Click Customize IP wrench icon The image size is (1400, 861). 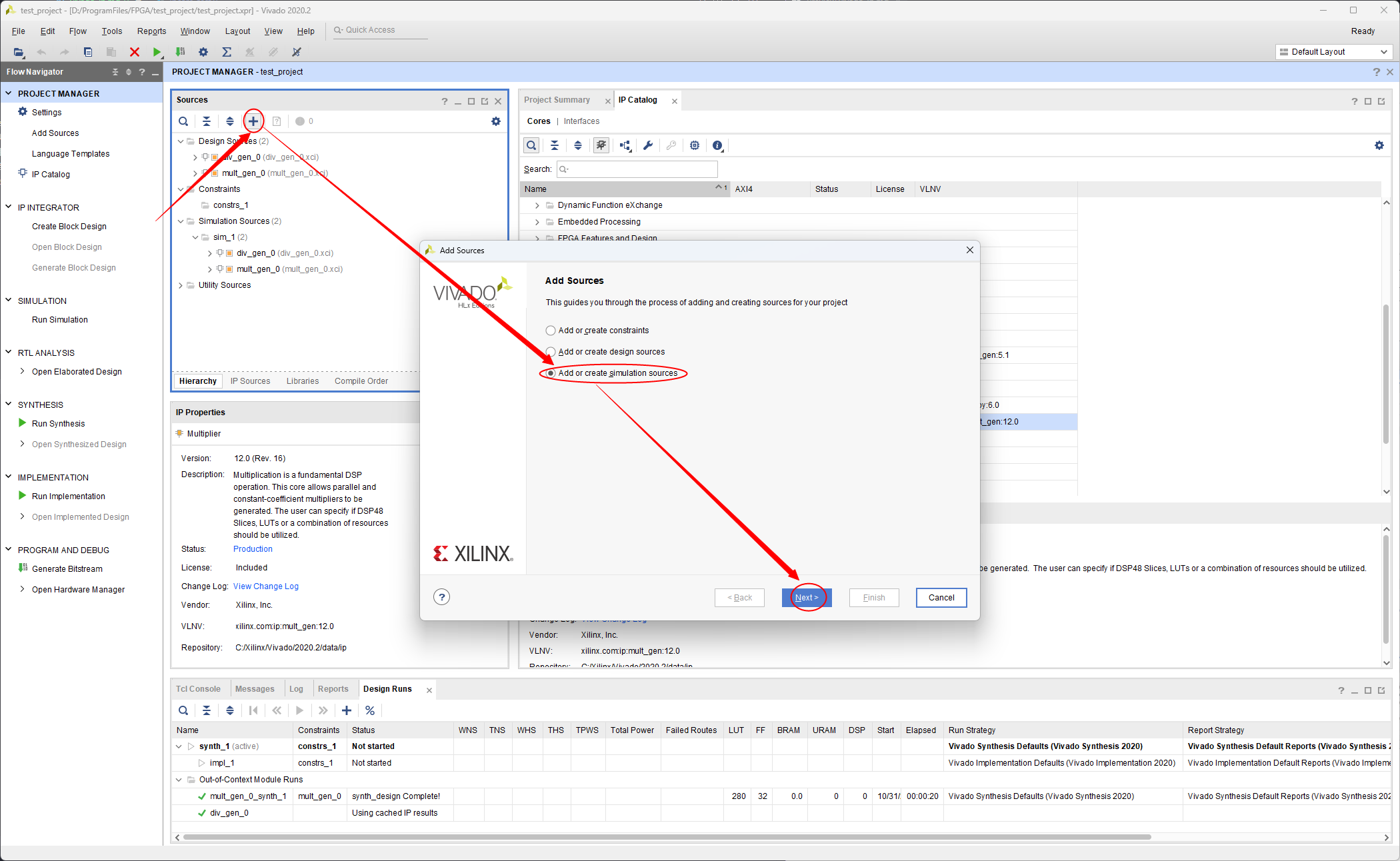647,145
